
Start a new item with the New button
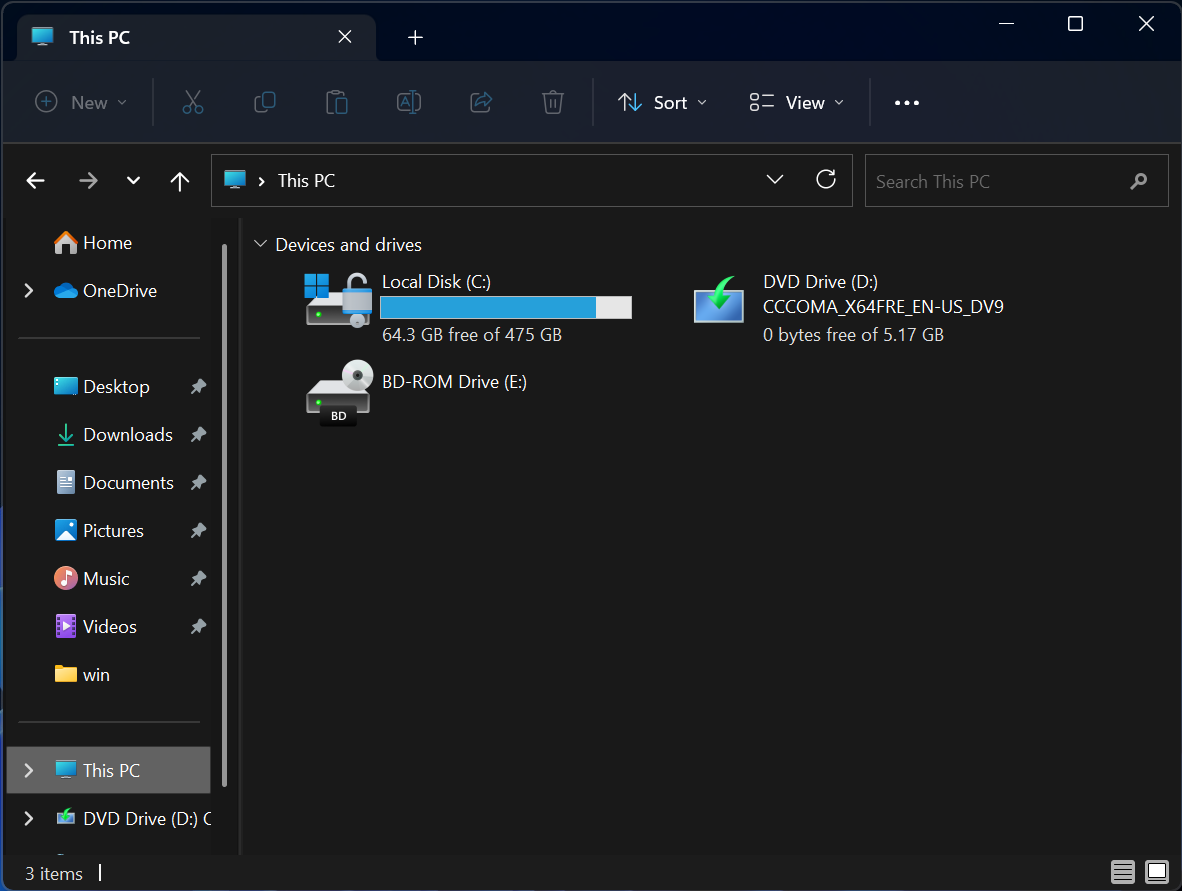(80, 102)
